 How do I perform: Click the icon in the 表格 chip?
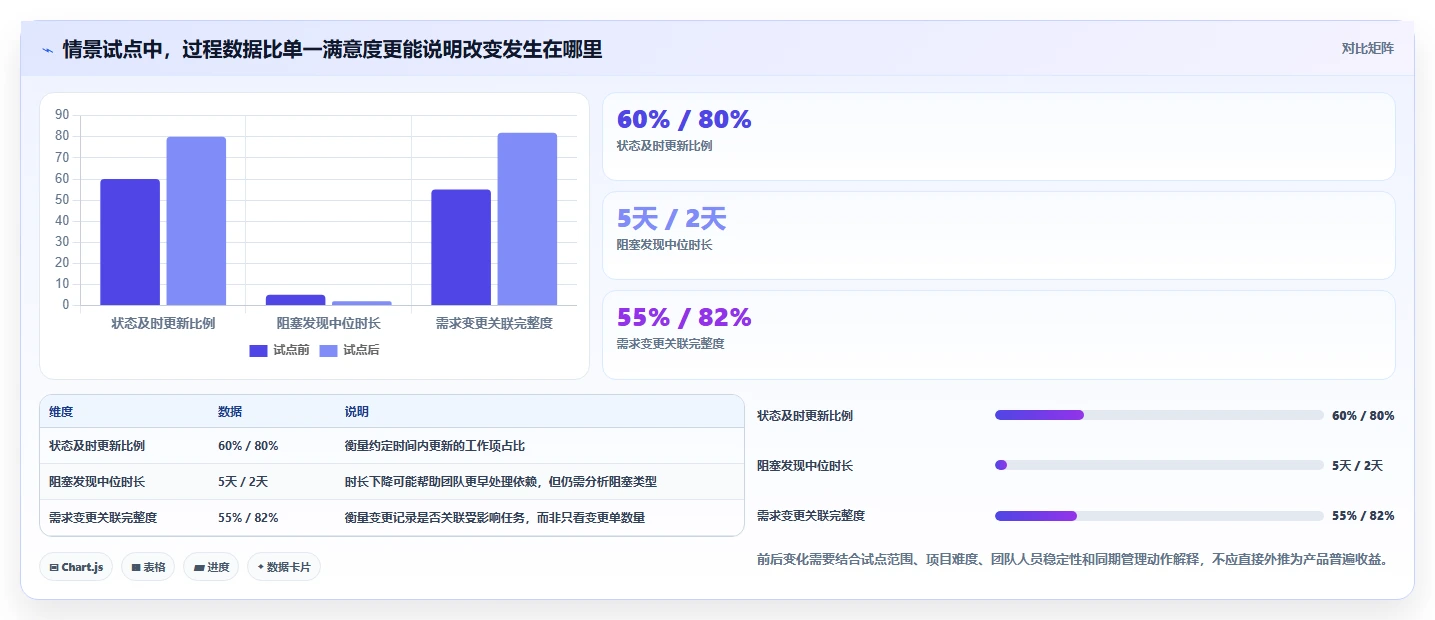click(136, 567)
